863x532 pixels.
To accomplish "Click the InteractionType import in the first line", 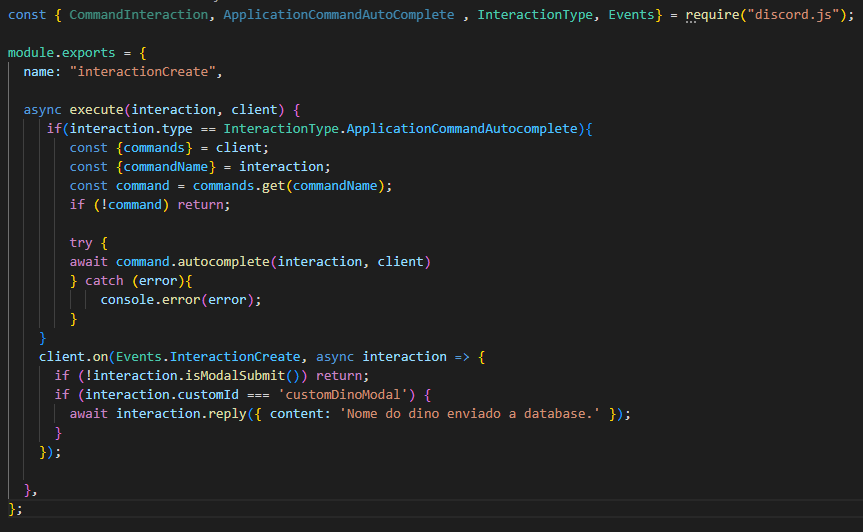I will click(x=535, y=15).
